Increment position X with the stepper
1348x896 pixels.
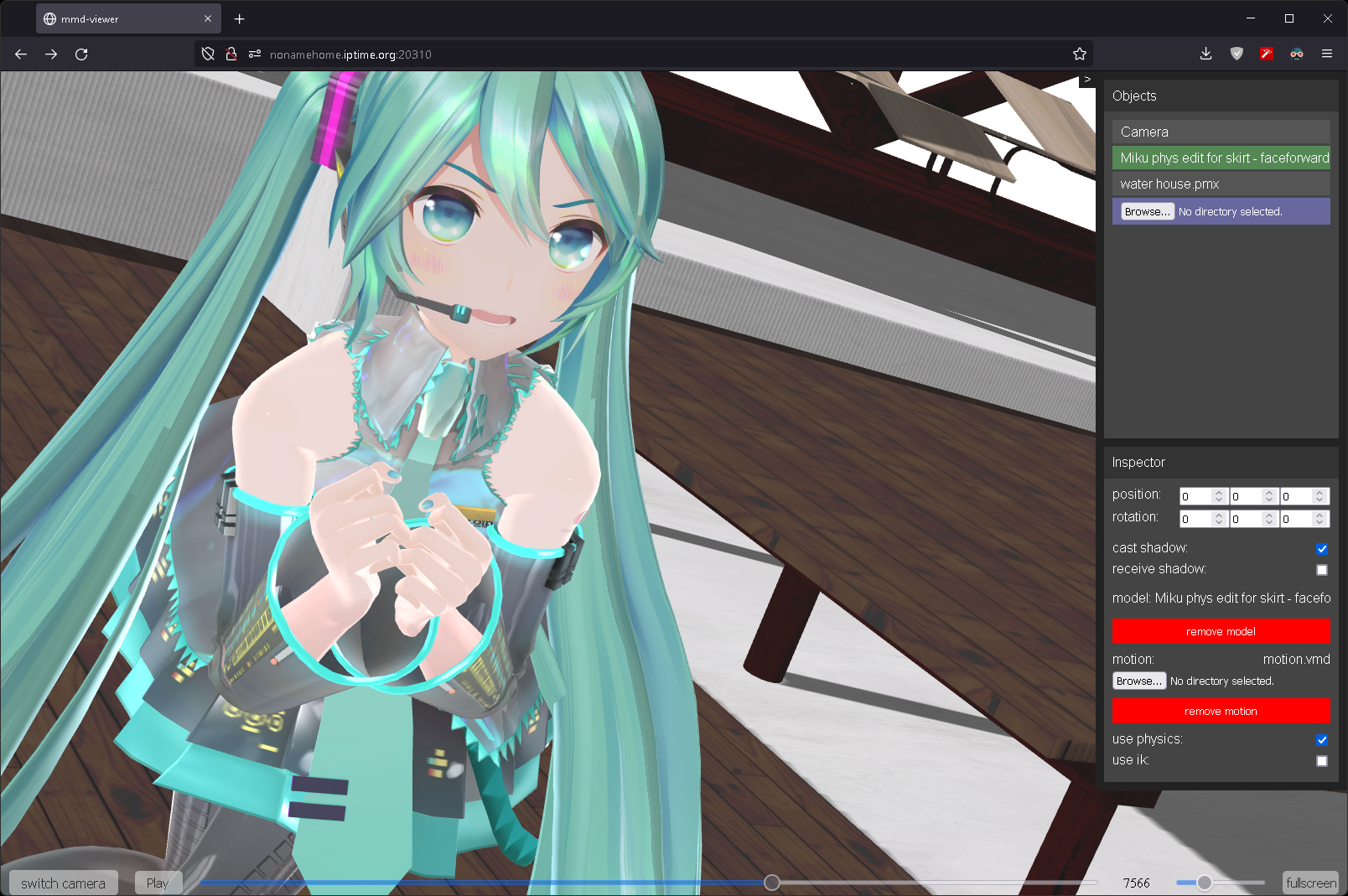tap(1219, 493)
